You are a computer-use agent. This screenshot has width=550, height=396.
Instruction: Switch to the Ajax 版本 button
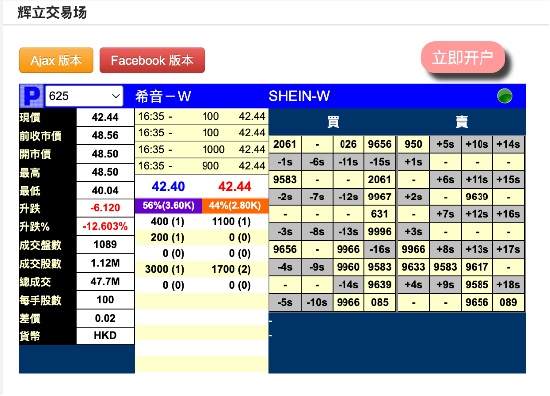pyautogui.click(x=56, y=60)
